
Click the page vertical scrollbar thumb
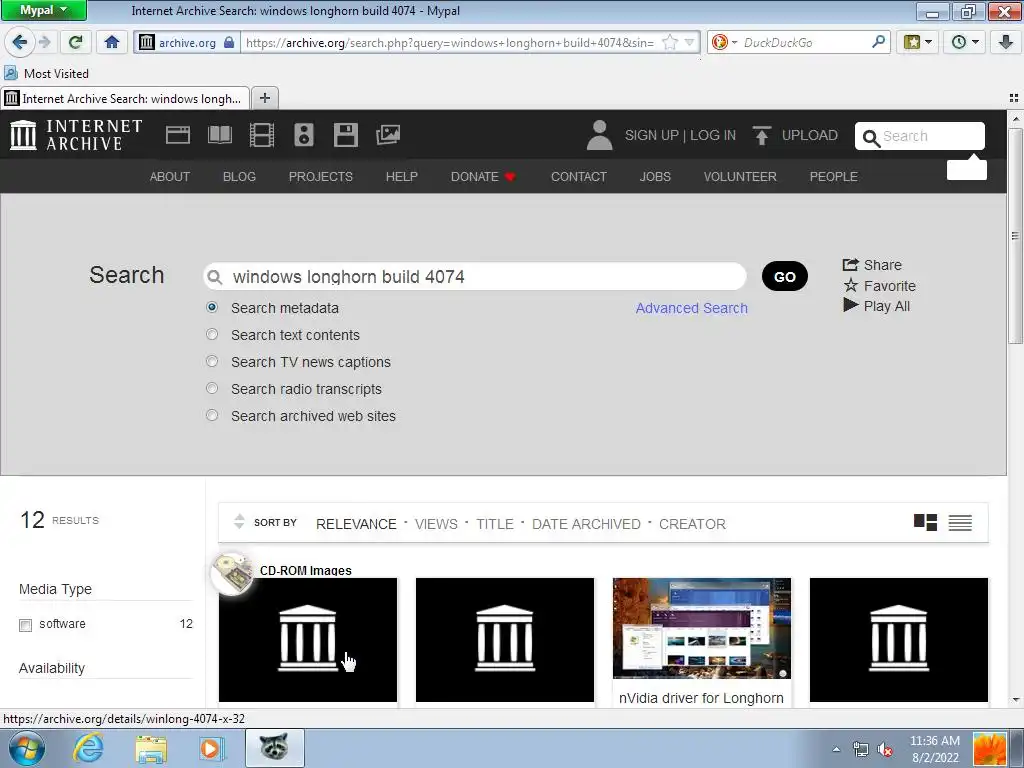pyautogui.click(x=1015, y=235)
